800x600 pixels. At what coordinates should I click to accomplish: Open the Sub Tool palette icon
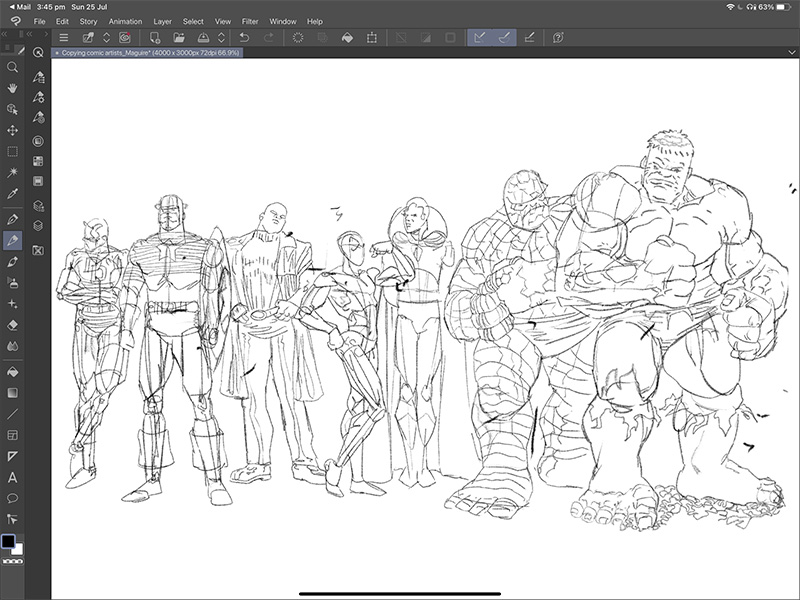click(38, 77)
